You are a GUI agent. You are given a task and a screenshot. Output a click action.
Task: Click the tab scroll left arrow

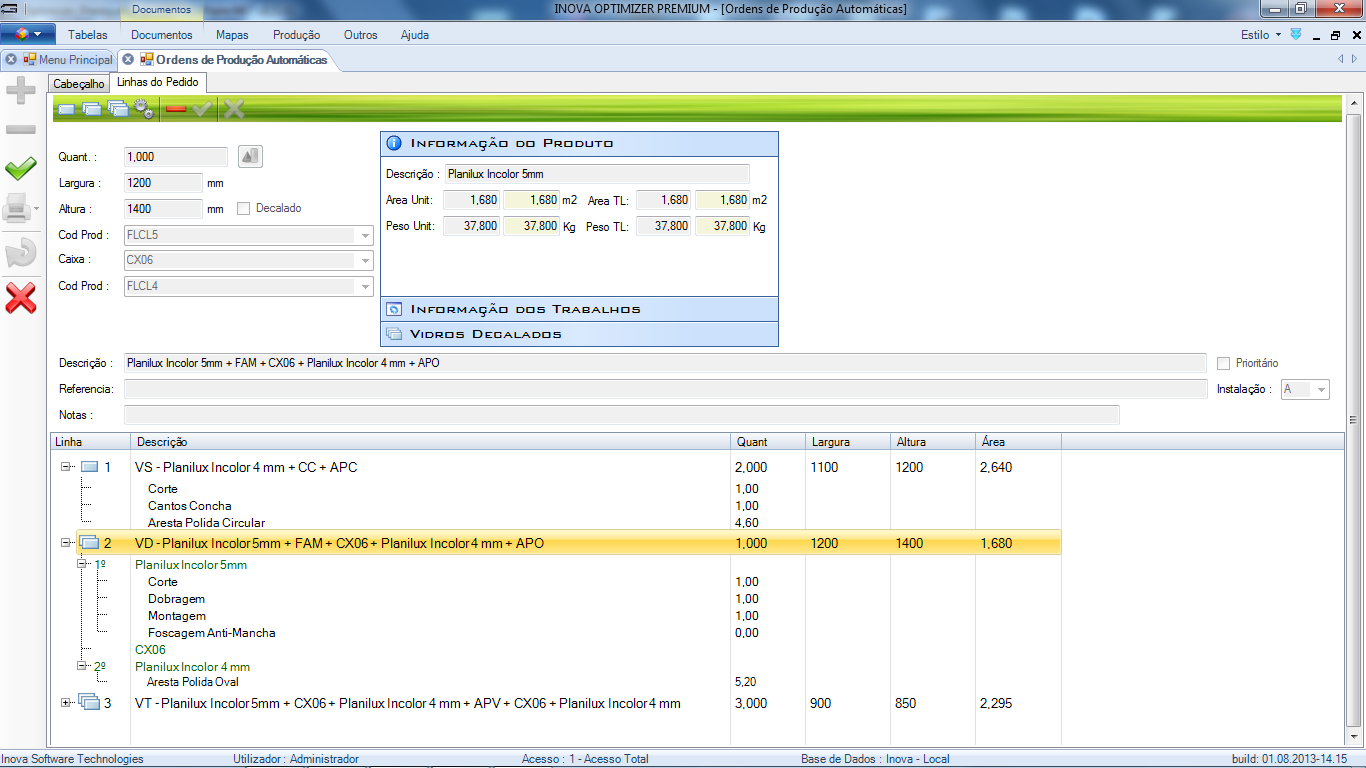pos(1341,60)
